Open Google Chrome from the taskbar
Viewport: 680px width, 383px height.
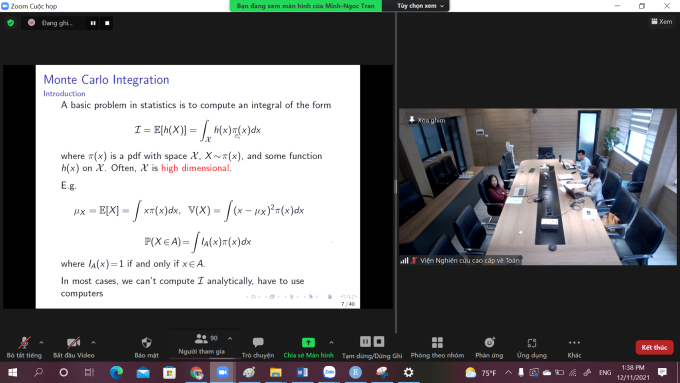pyautogui.click(x=196, y=372)
